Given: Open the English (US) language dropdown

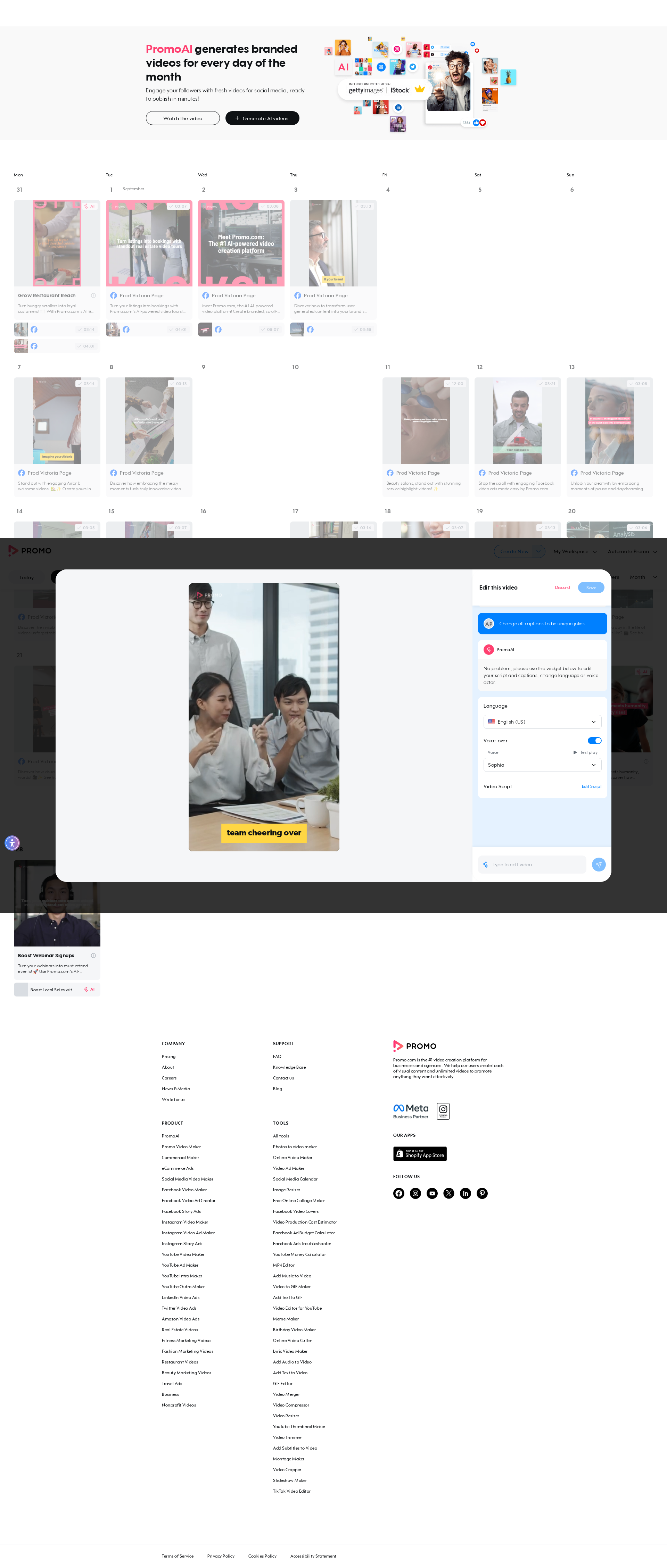Looking at the screenshot, I should pos(542,722).
